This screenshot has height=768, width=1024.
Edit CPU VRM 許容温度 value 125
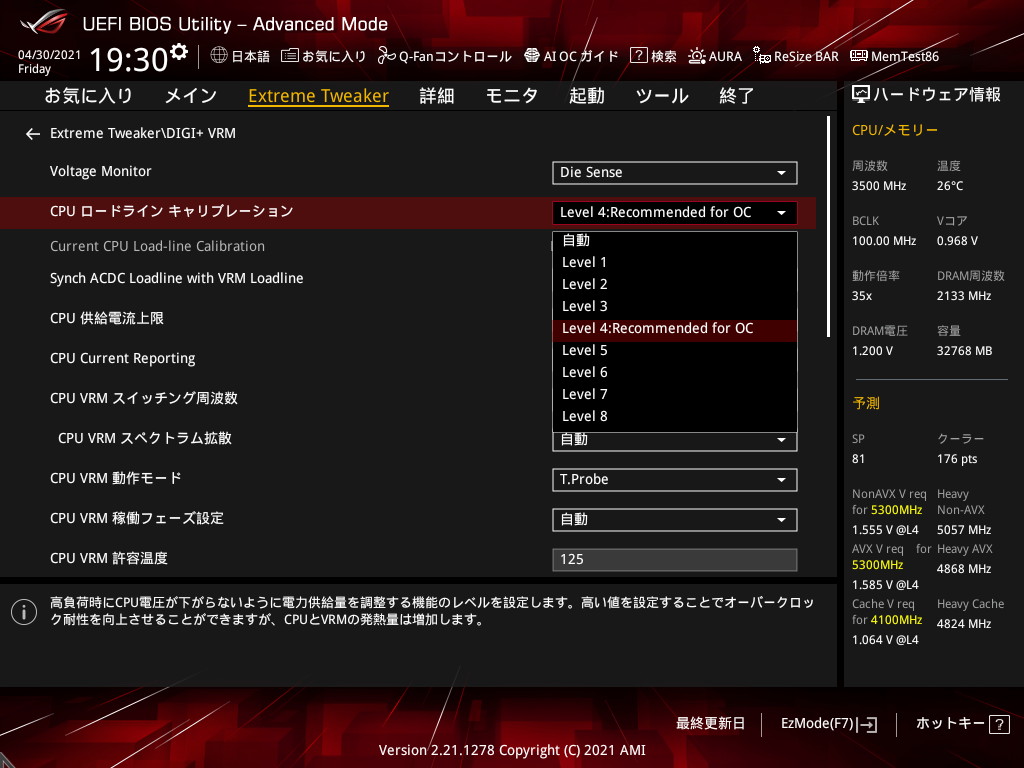(x=675, y=560)
